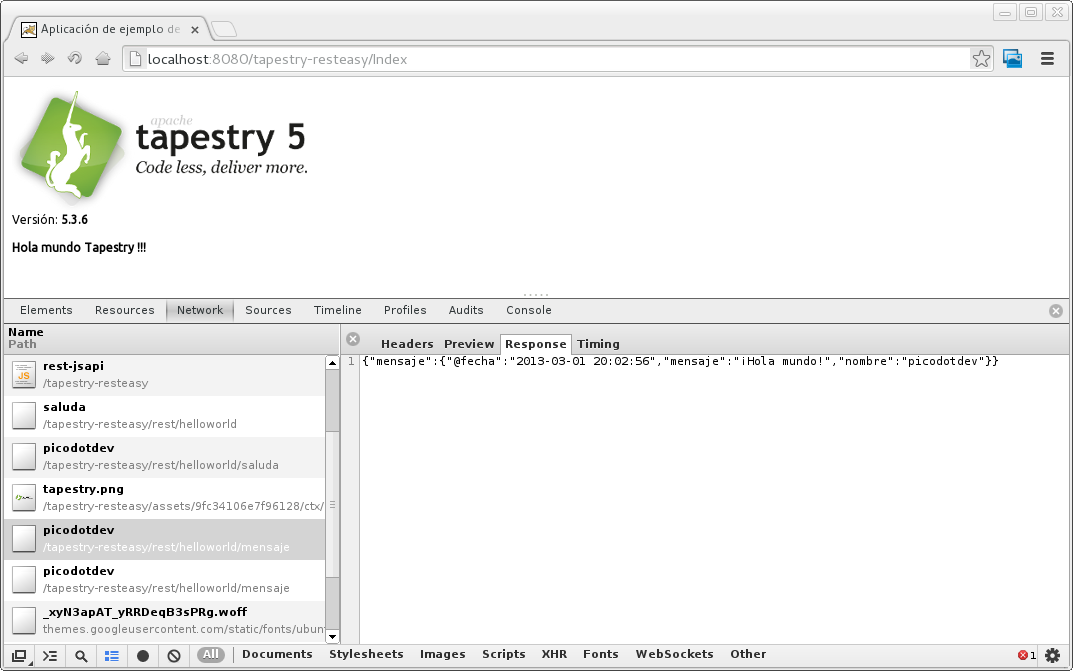The height and width of the screenshot is (671, 1073).
Task: Open the image gallery icon beside address bar
Action: coord(1012,59)
